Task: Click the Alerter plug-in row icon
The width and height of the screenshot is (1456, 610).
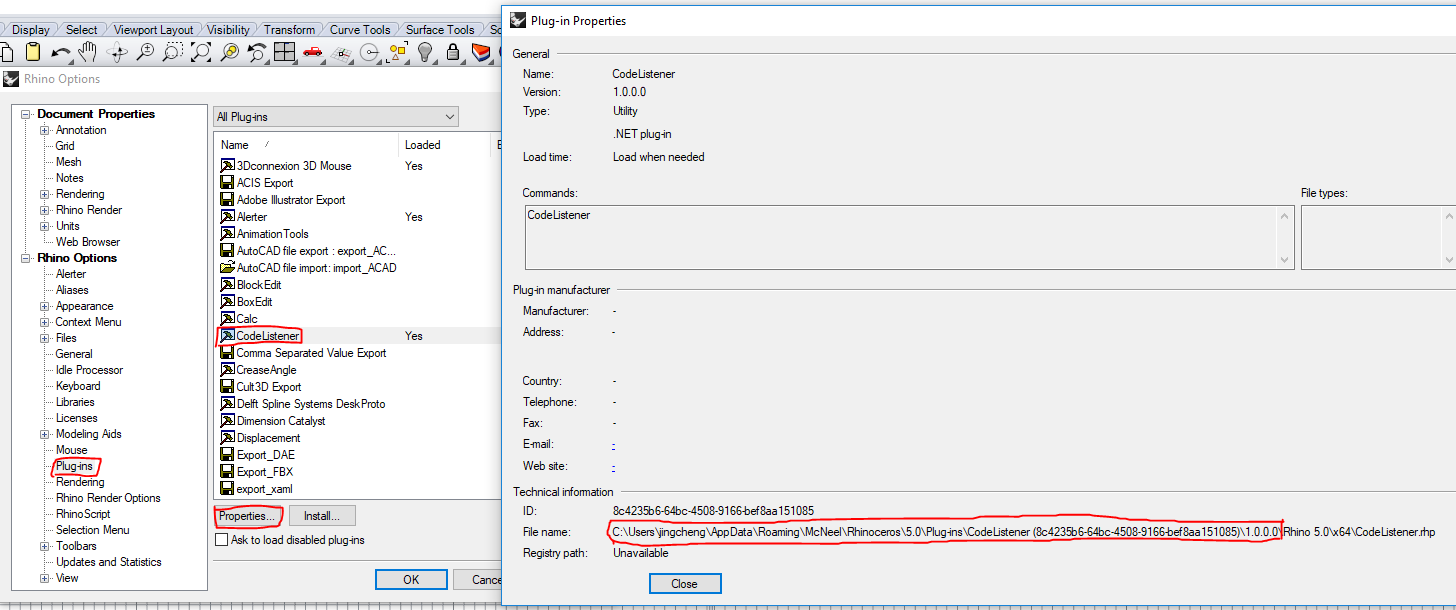Action: tap(227, 217)
